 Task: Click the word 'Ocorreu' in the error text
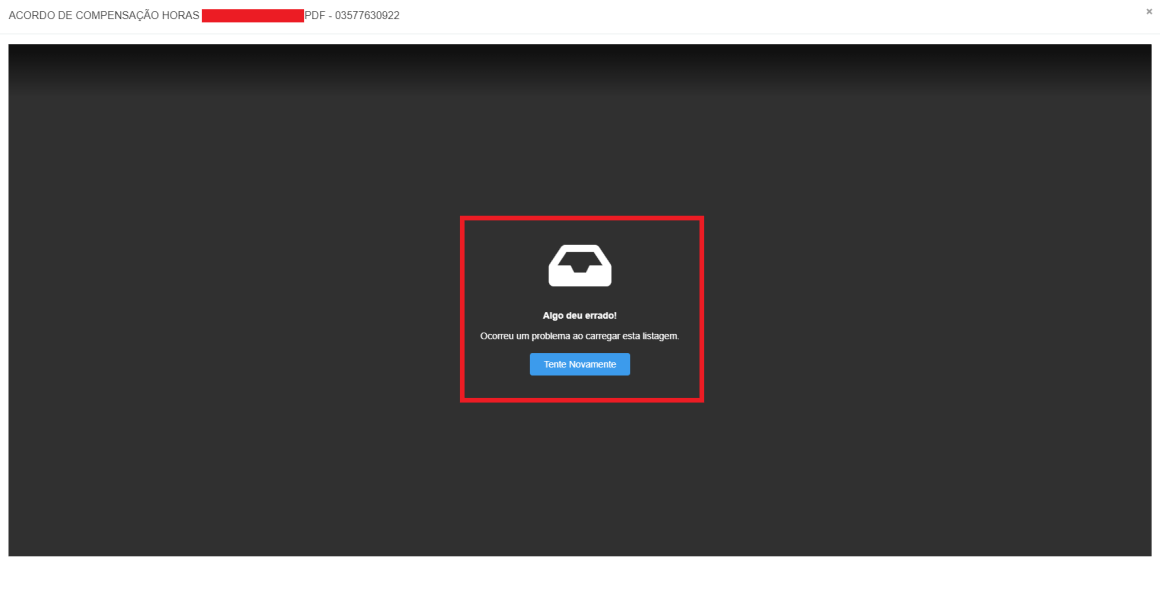(498, 336)
